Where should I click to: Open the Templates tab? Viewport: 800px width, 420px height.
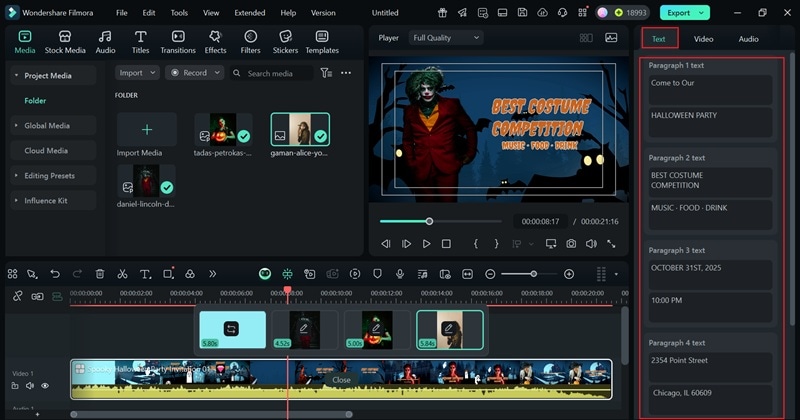322,42
